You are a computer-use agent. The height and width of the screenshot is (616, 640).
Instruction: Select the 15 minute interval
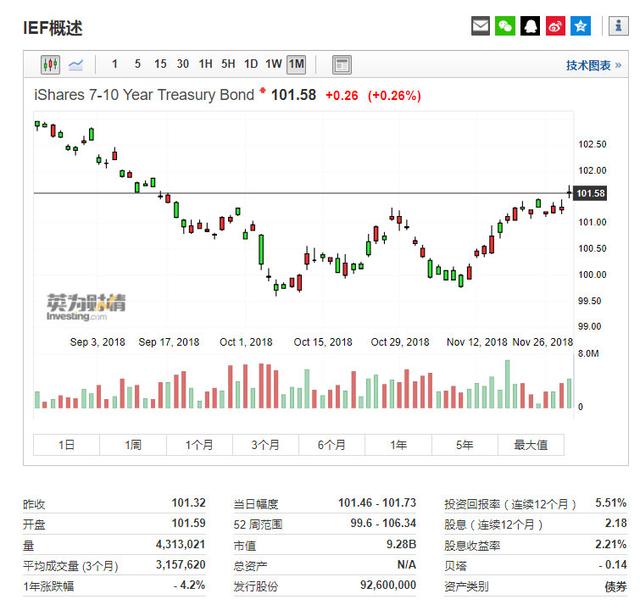click(160, 64)
